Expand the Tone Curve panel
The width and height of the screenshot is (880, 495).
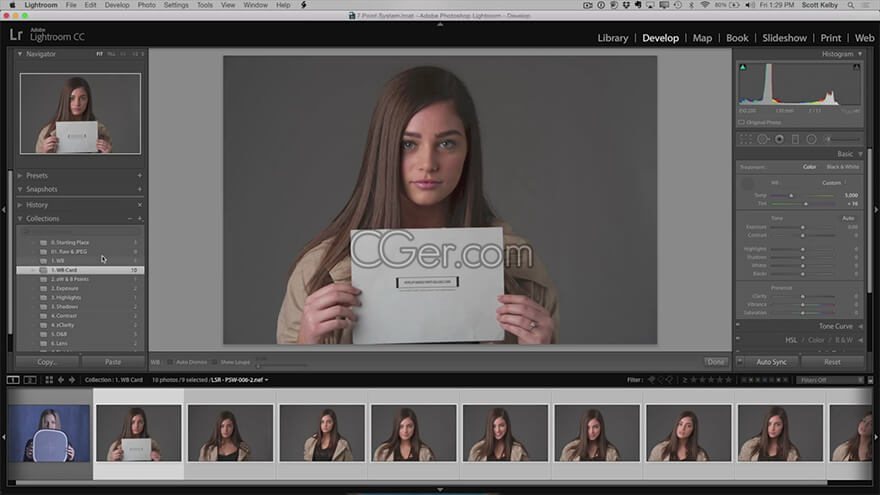pos(860,326)
